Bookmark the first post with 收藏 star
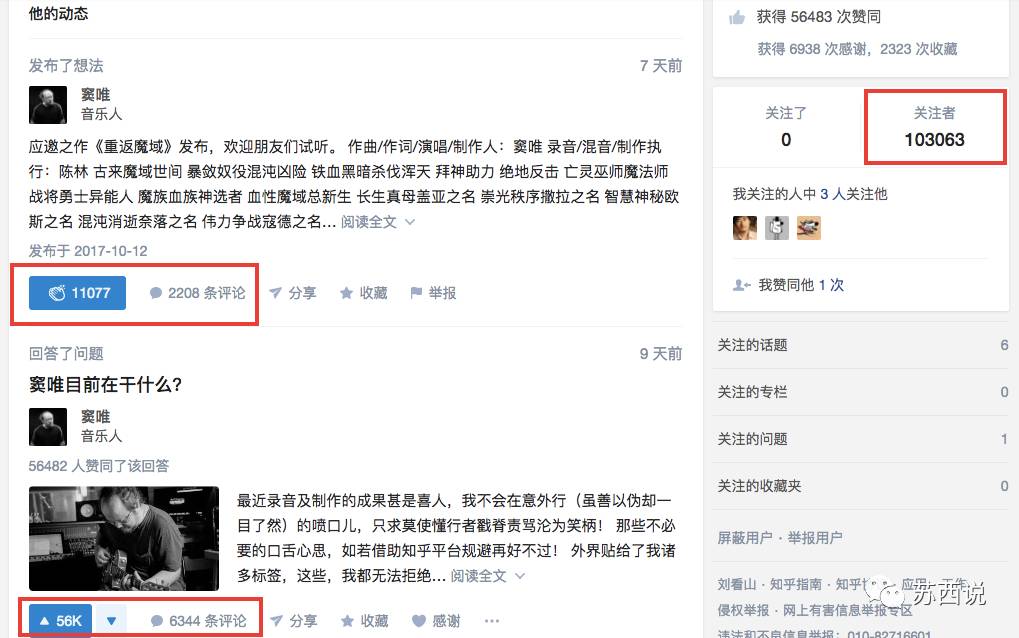The width and height of the screenshot is (1019, 638). [x=364, y=293]
